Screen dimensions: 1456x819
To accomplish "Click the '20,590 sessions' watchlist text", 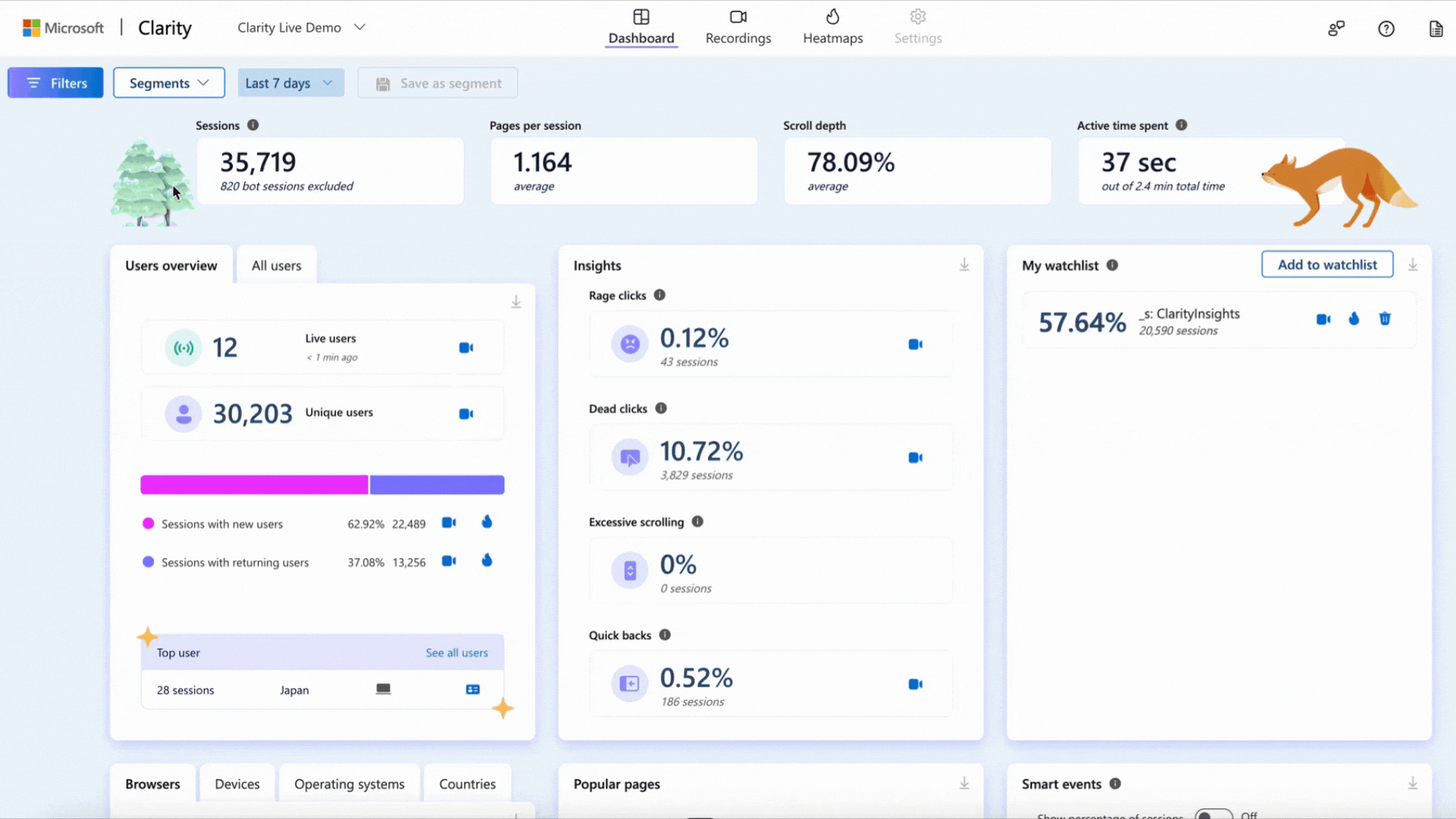I will [1178, 331].
